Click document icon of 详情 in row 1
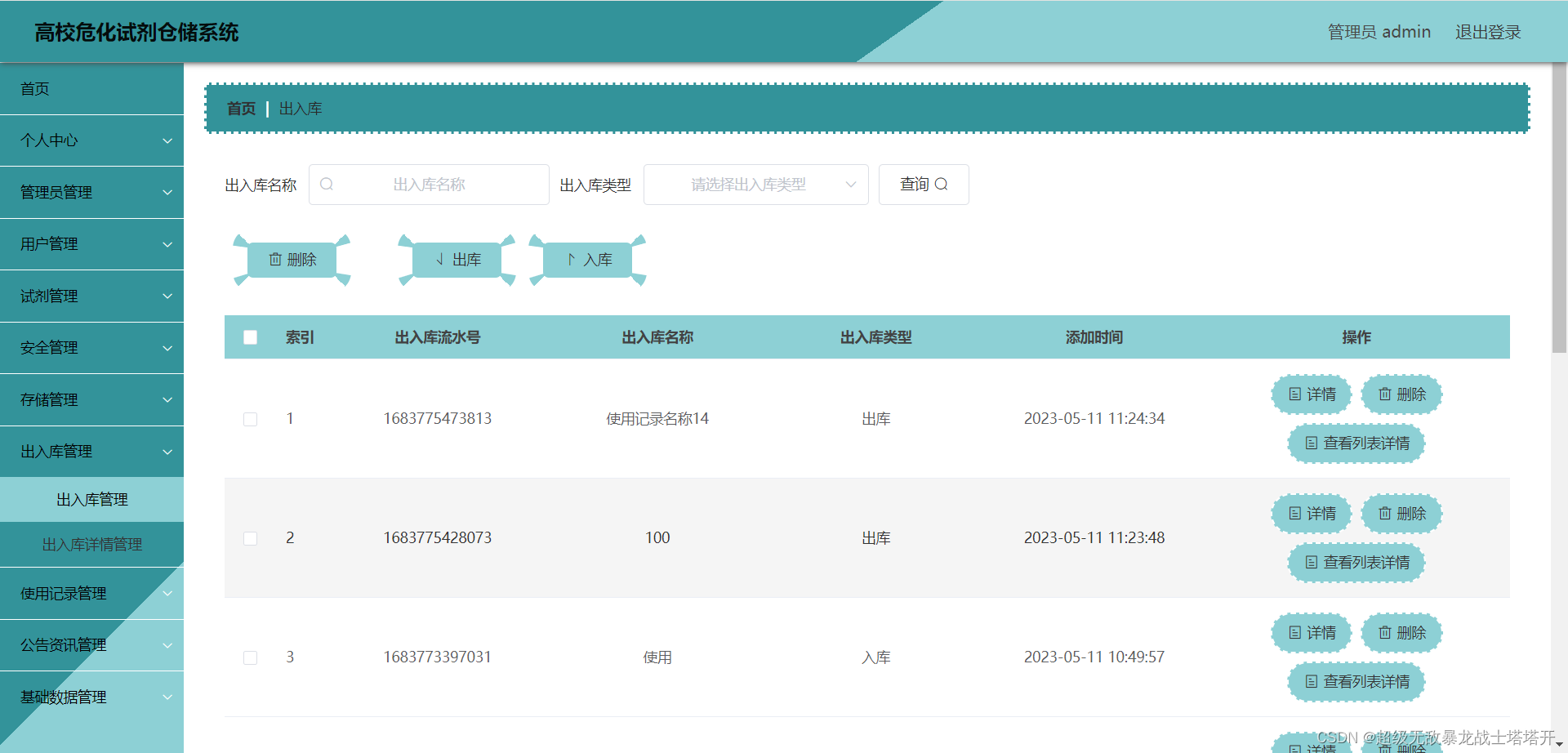The width and height of the screenshot is (1568, 753). [1294, 394]
